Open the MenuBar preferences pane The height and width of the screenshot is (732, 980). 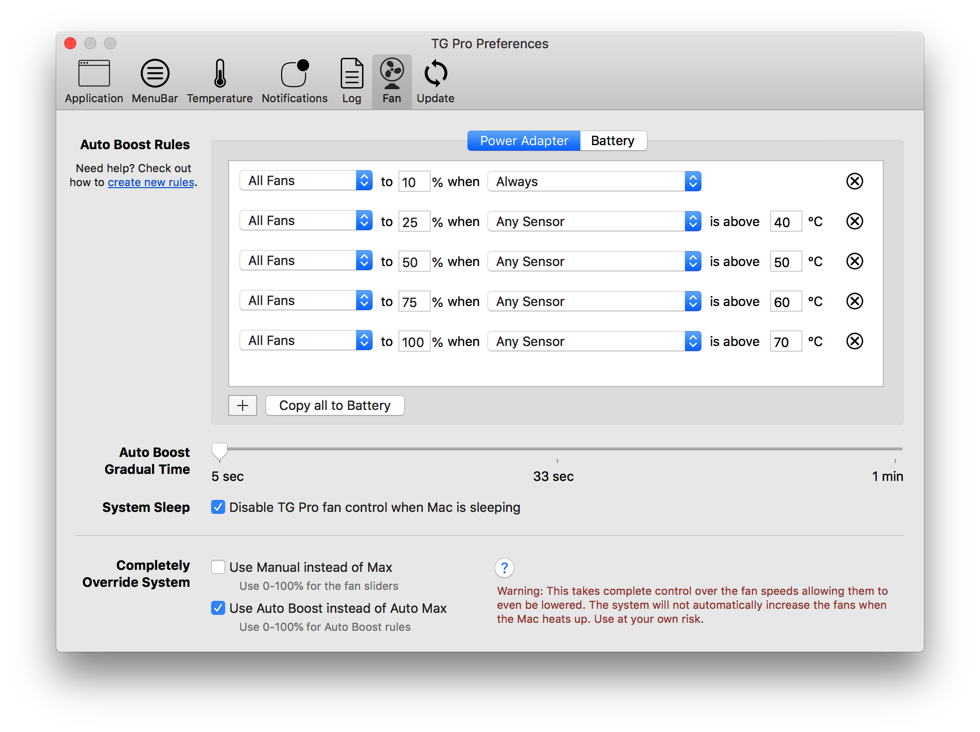click(154, 82)
